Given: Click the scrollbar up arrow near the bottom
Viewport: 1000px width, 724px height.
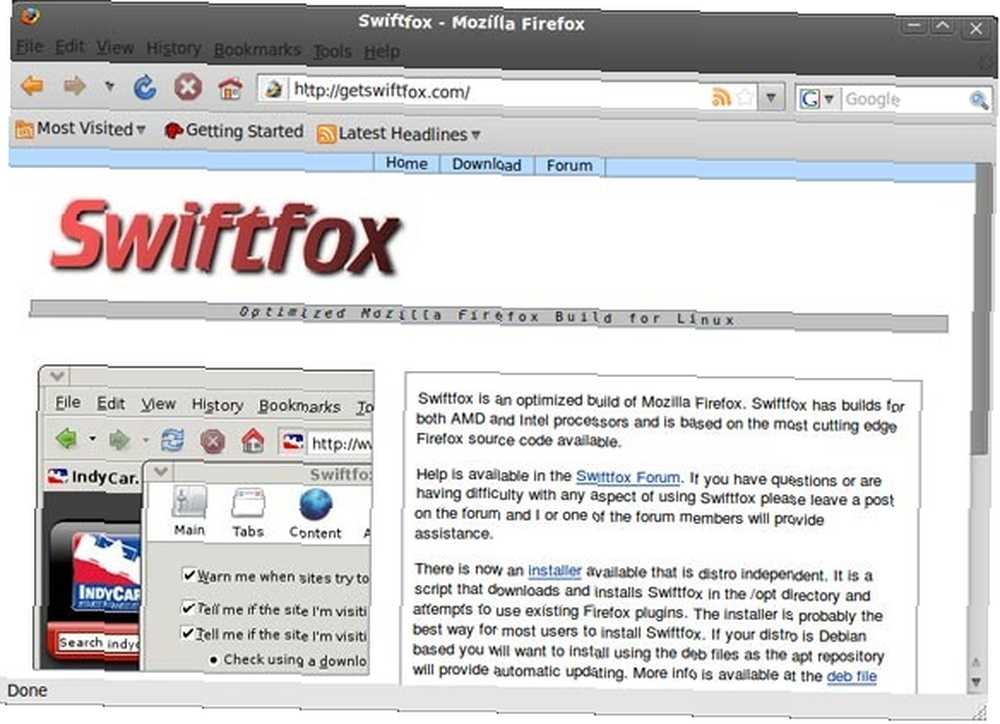Looking at the screenshot, I should [976, 663].
